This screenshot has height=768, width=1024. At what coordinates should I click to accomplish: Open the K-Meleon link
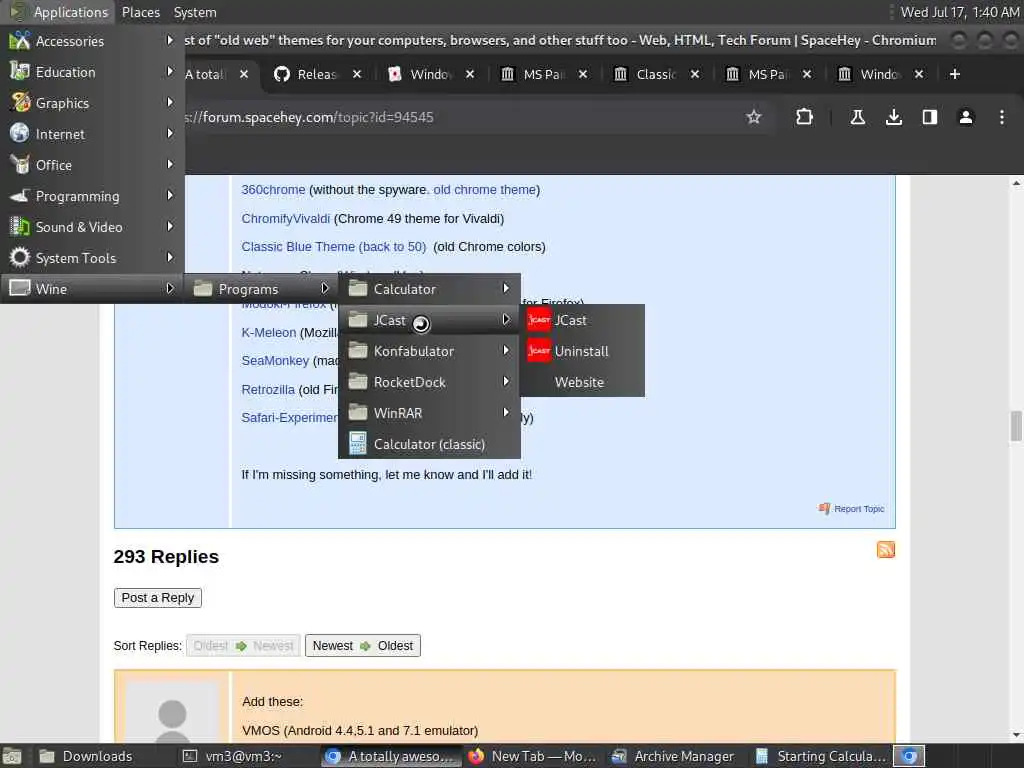click(x=268, y=332)
